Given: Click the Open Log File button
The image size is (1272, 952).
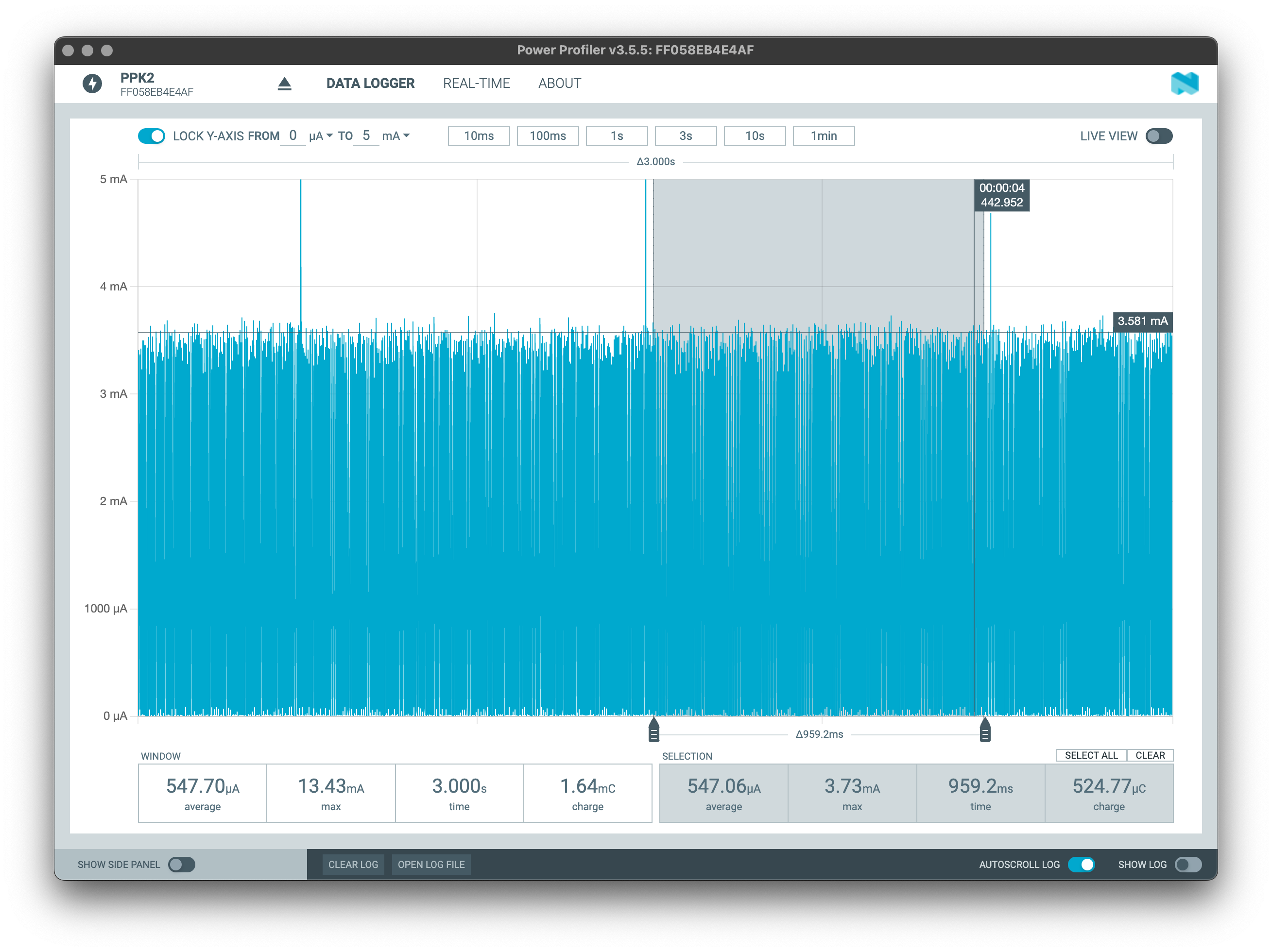Looking at the screenshot, I should click(431, 865).
